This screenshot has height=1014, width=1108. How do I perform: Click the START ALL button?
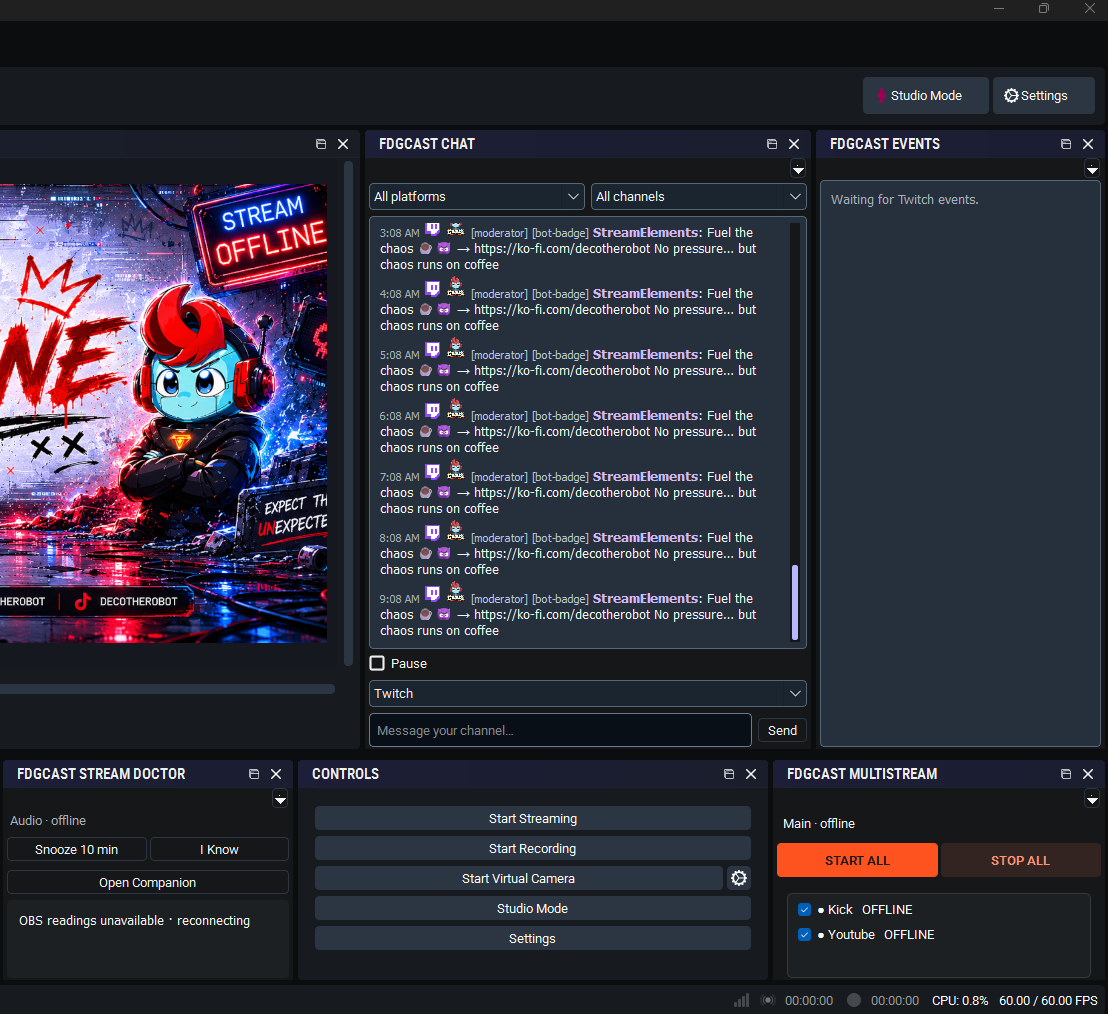(857, 860)
